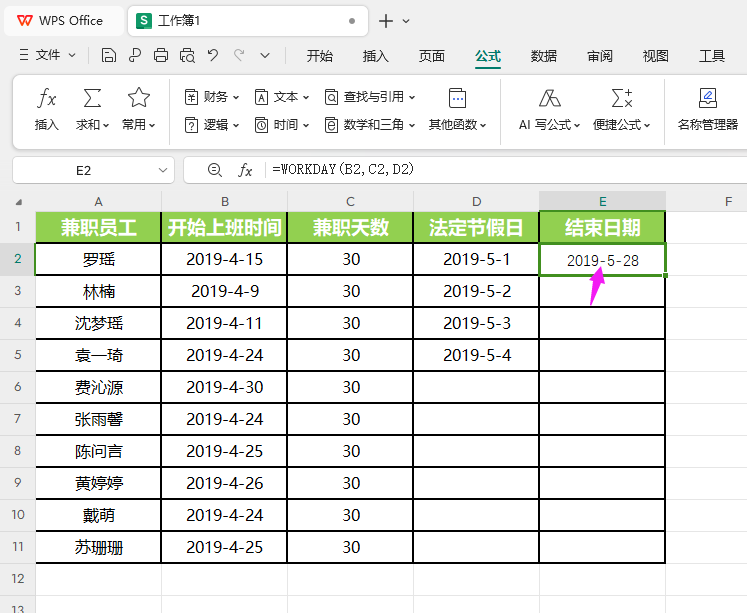This screenshot has width=747, height=613.
Task: Redo the last action
Action: click(x=239, y=56)
